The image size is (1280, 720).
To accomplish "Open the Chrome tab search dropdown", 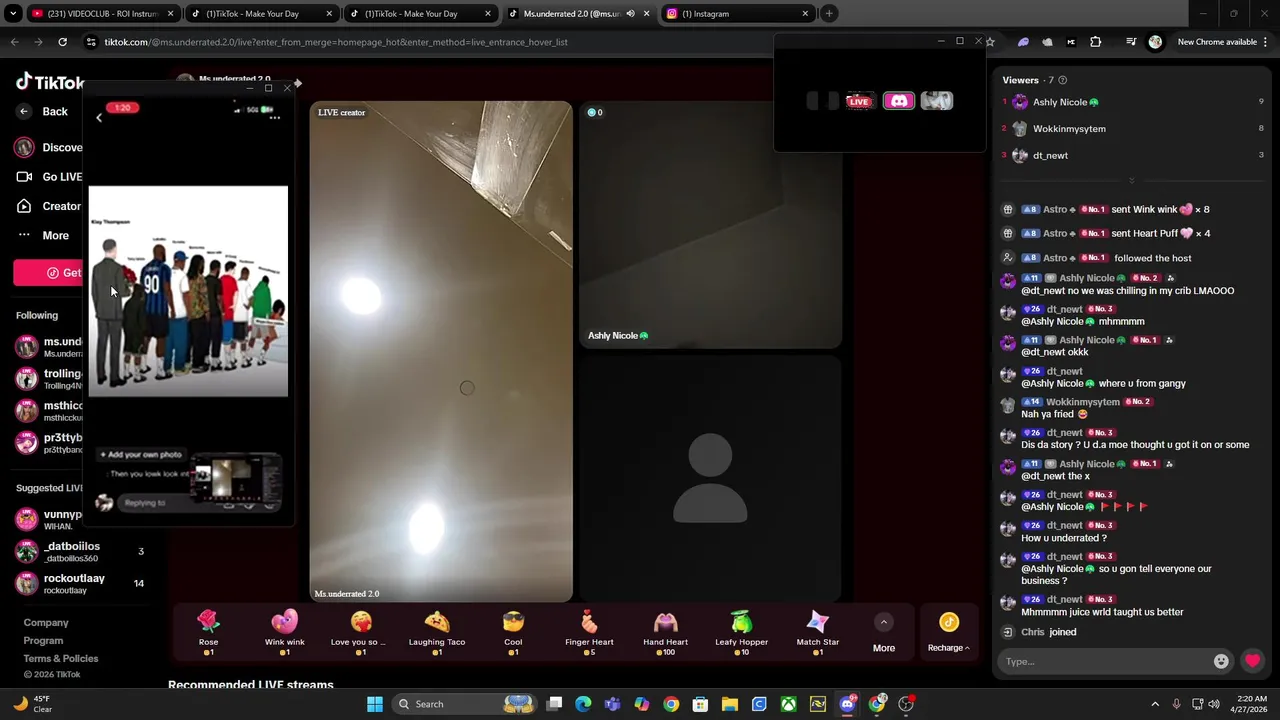I will tap(13, 14).
